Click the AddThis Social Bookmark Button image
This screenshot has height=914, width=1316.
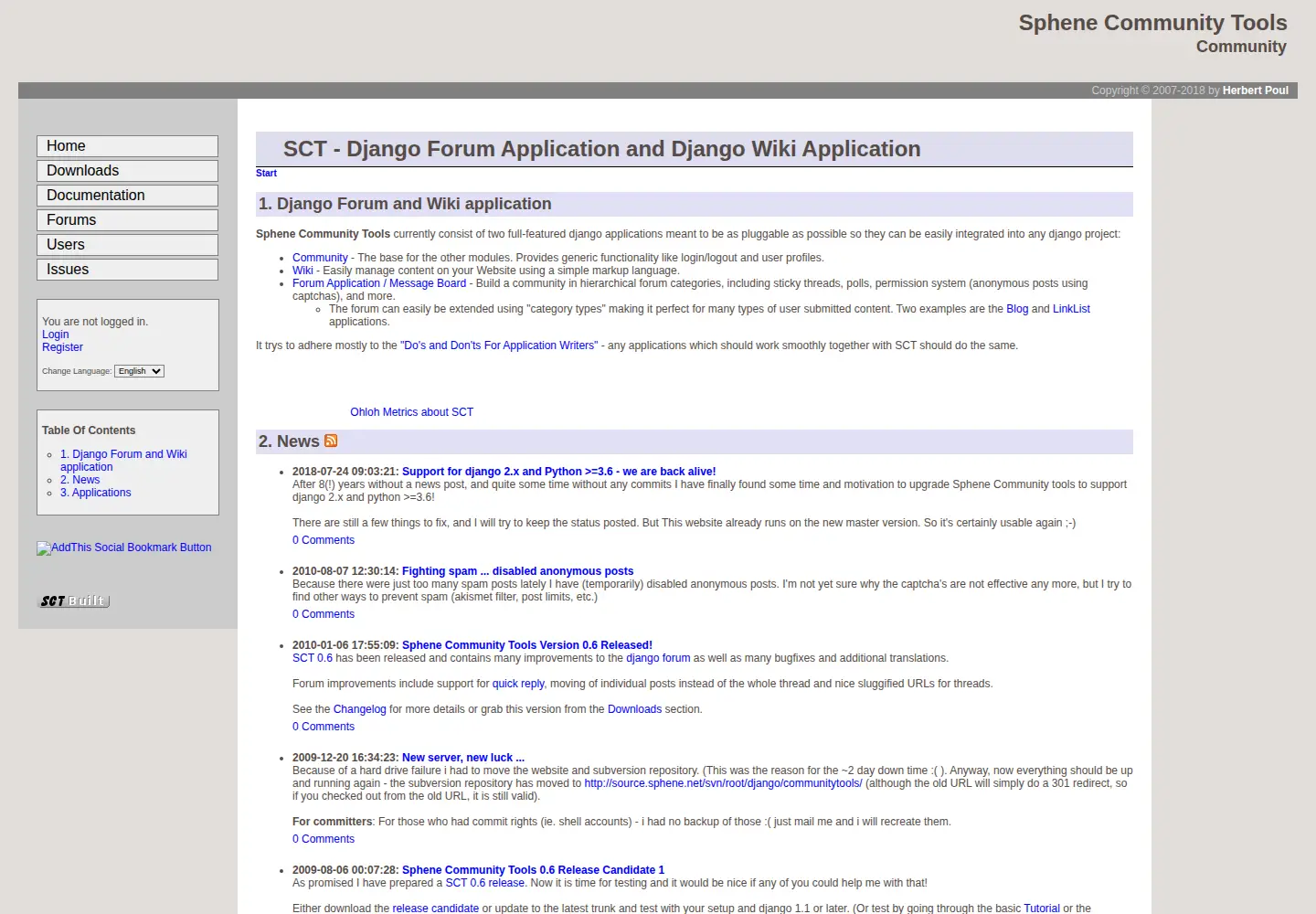[x=123, y=547]
